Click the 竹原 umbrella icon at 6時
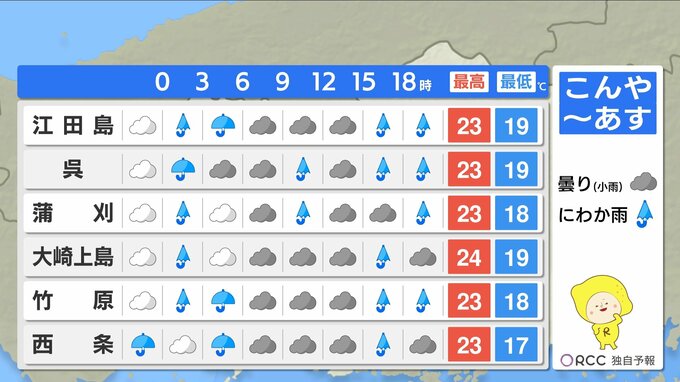The image size is (680, 382). click(223, 301)
